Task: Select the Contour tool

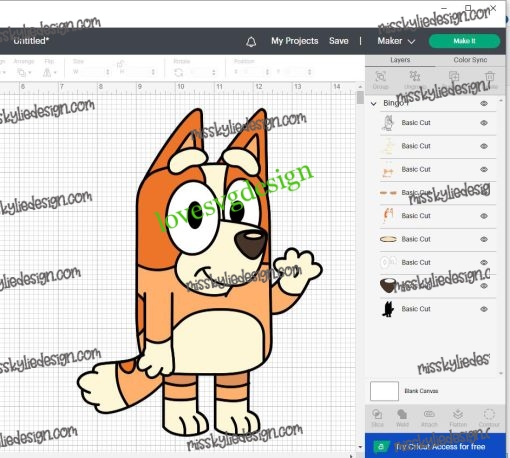Action: (489, 418)
